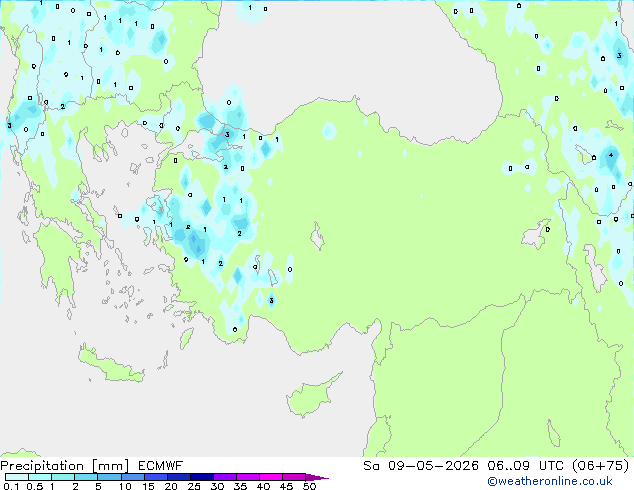Click the value 4 precipitation marker in east
This screenshot has height=490, width=634.
[611, 155]
